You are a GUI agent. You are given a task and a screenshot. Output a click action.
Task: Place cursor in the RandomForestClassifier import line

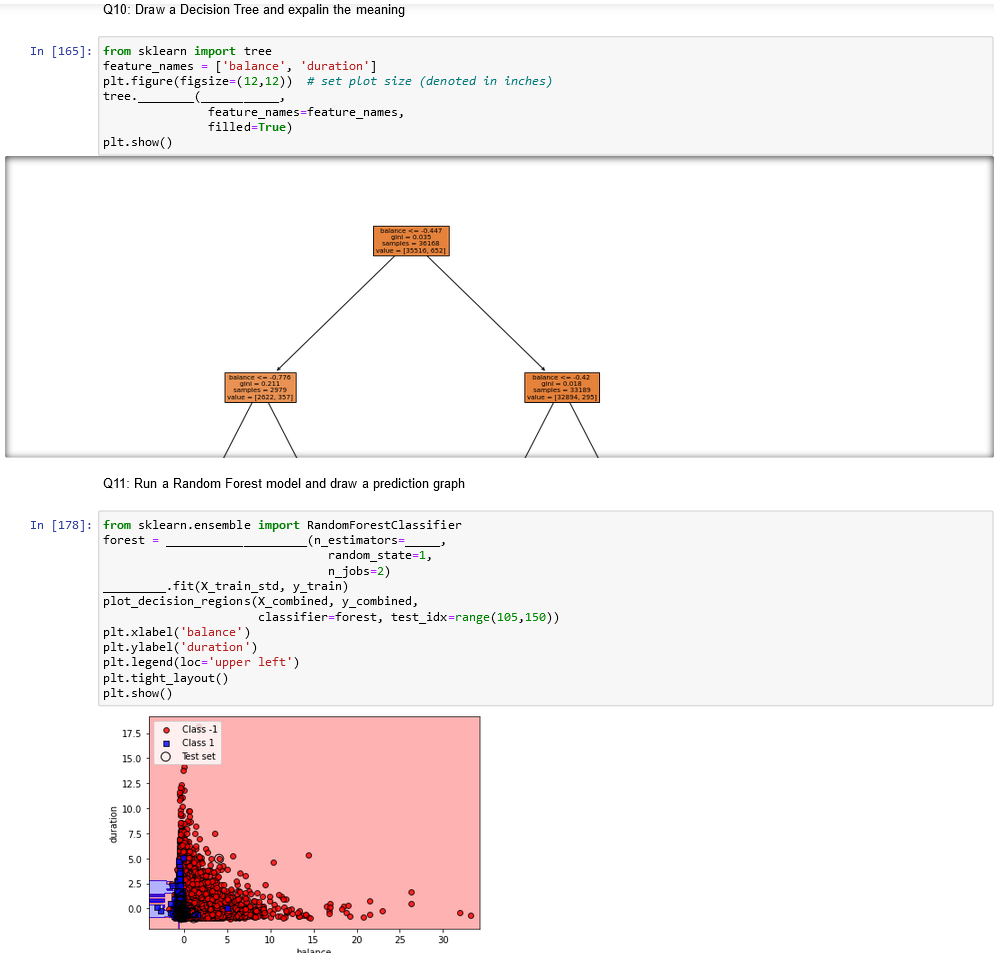280,524
